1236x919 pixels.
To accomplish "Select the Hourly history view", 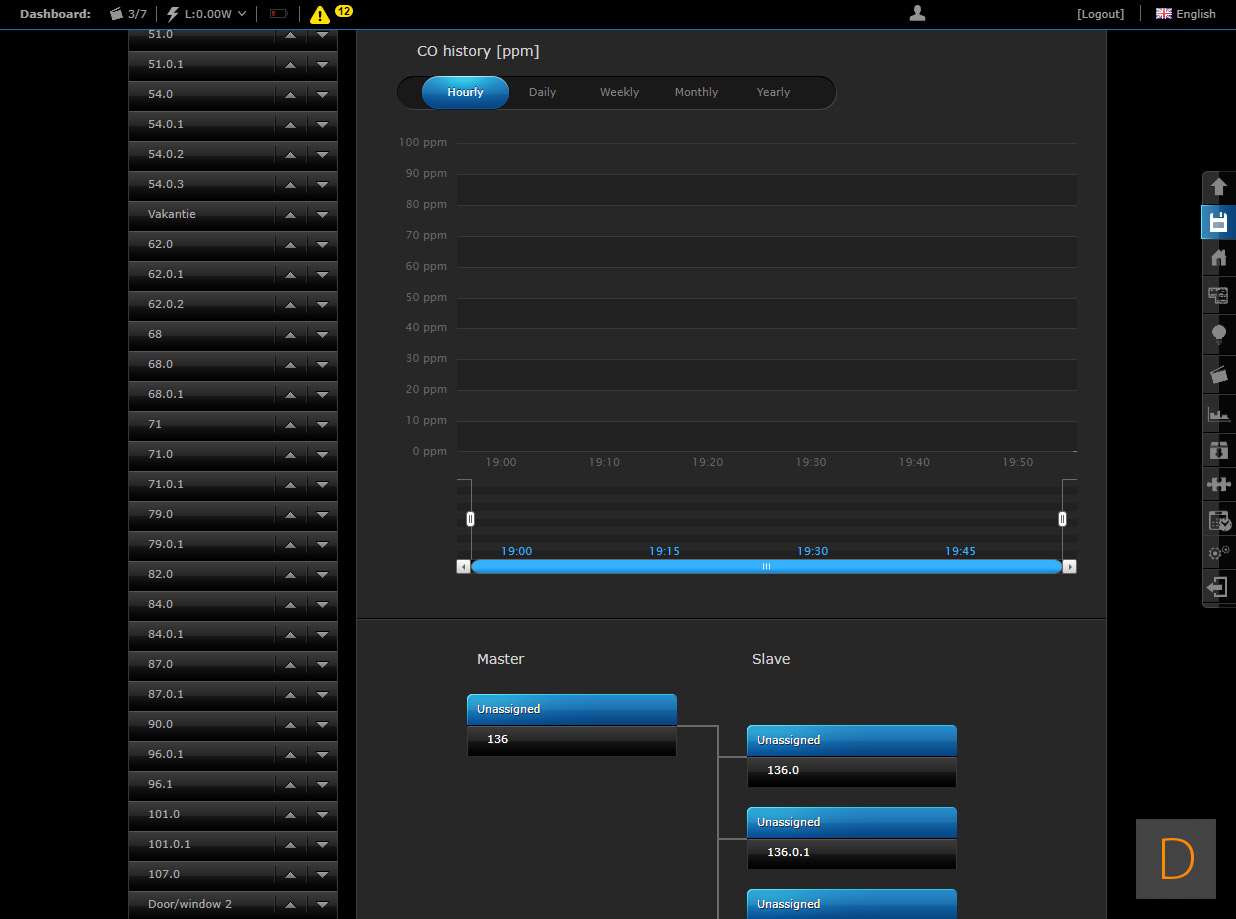I will pyautogui.click(x=465, y=92).
